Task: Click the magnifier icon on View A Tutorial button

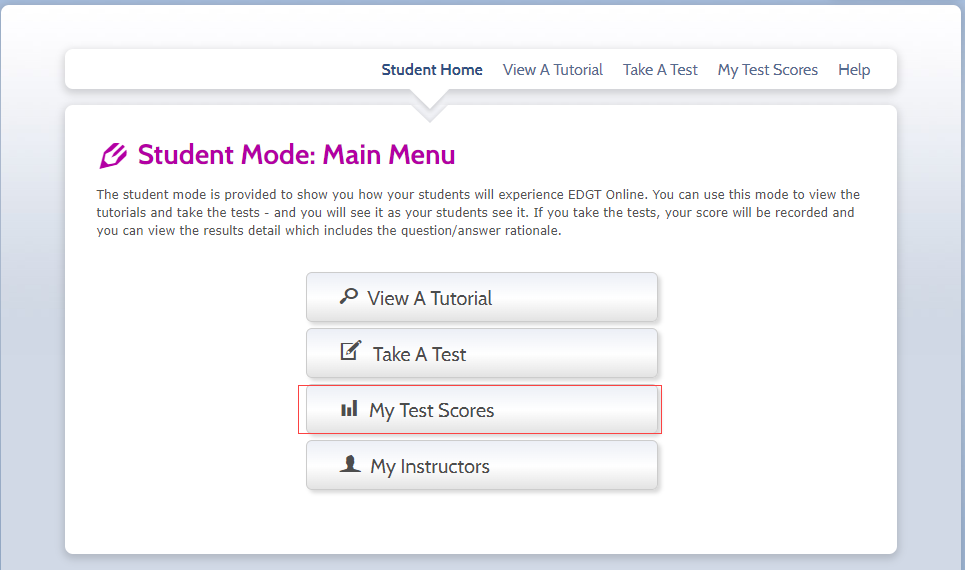Action: [x=348, y=296]
